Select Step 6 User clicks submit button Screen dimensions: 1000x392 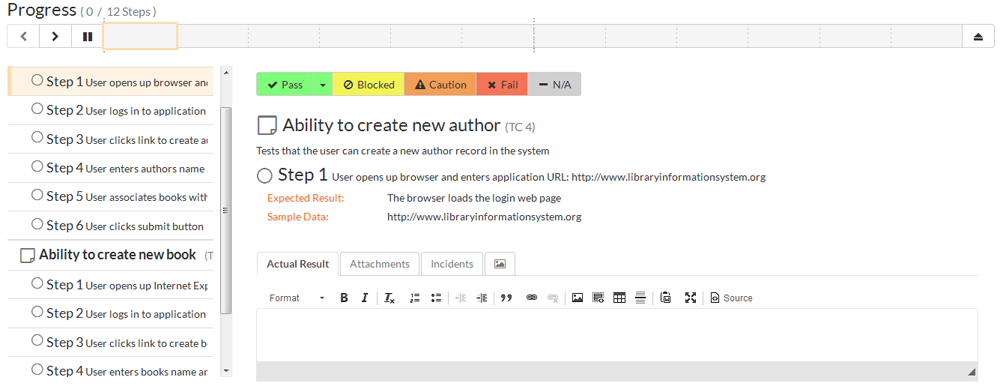tap(111, 226)
